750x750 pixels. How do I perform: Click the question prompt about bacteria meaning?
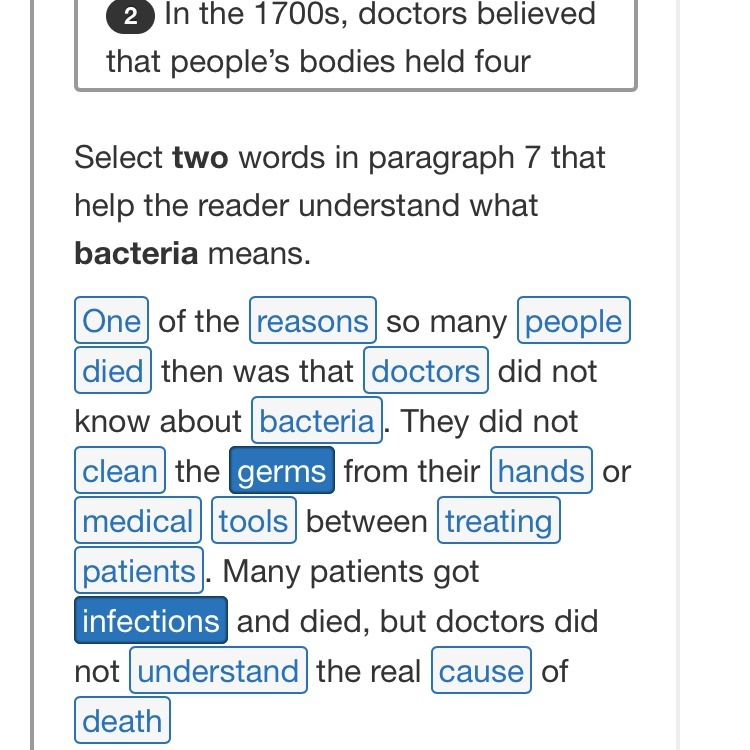pos(340,205)
